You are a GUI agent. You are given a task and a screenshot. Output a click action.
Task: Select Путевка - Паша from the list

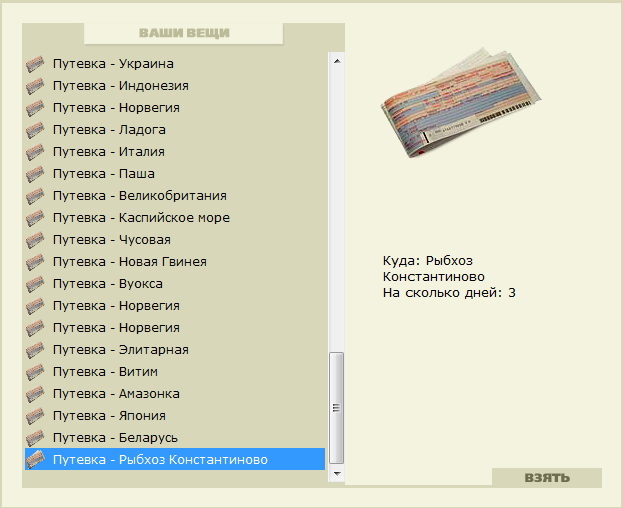click(x=175, y=174)
